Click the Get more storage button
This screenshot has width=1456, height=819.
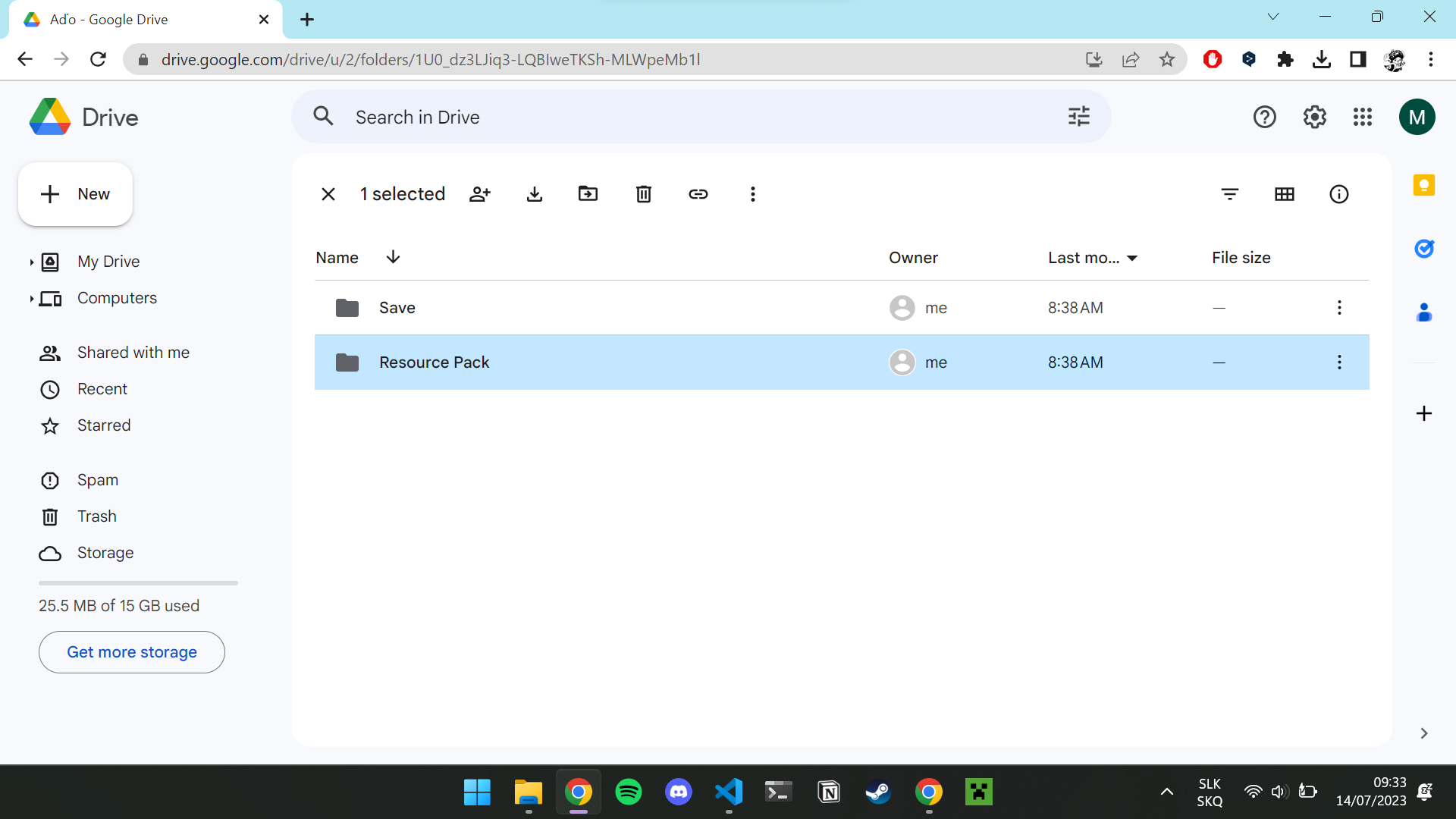(132, 652)
